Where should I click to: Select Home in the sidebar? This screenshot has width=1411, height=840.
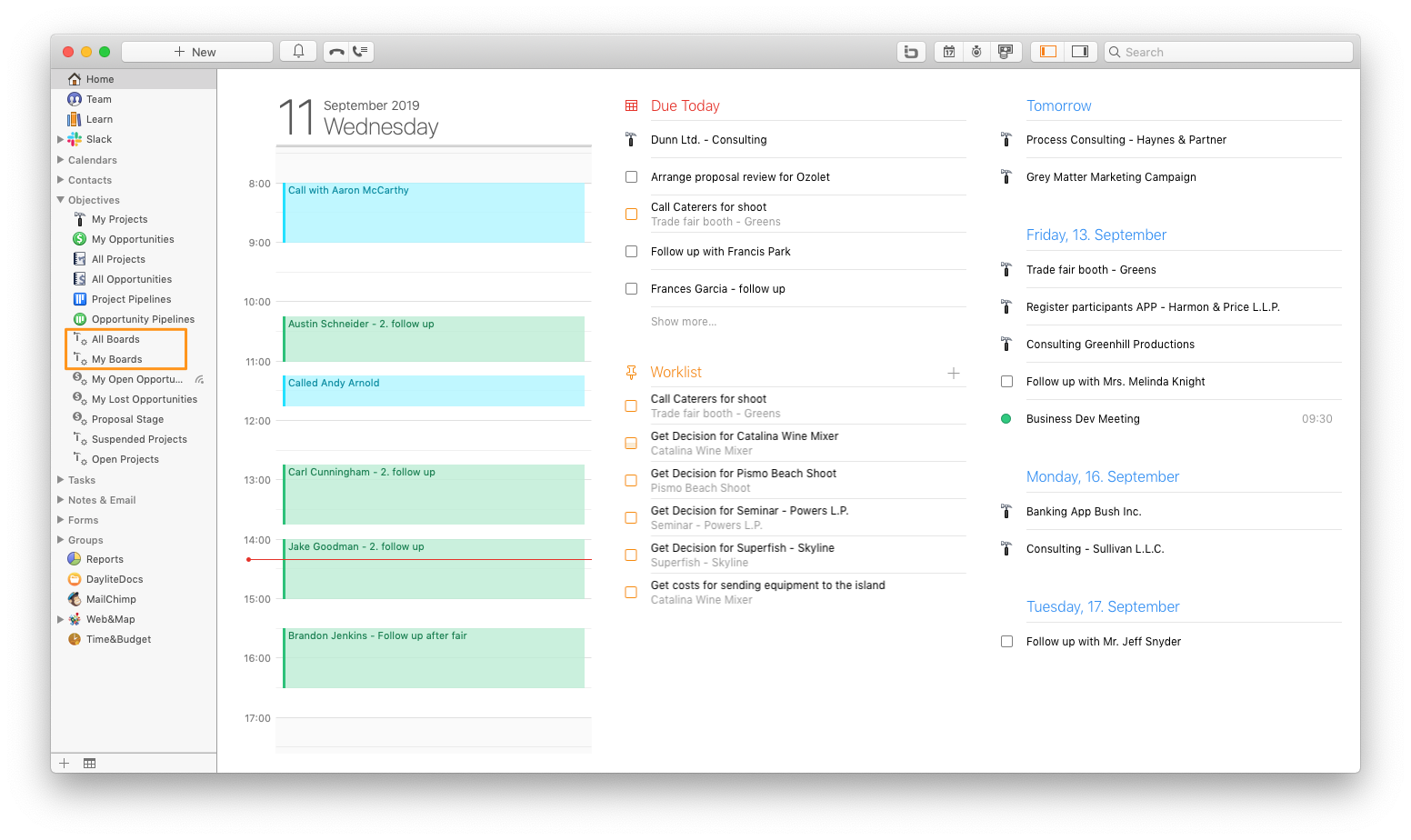[x=134, y=79]
